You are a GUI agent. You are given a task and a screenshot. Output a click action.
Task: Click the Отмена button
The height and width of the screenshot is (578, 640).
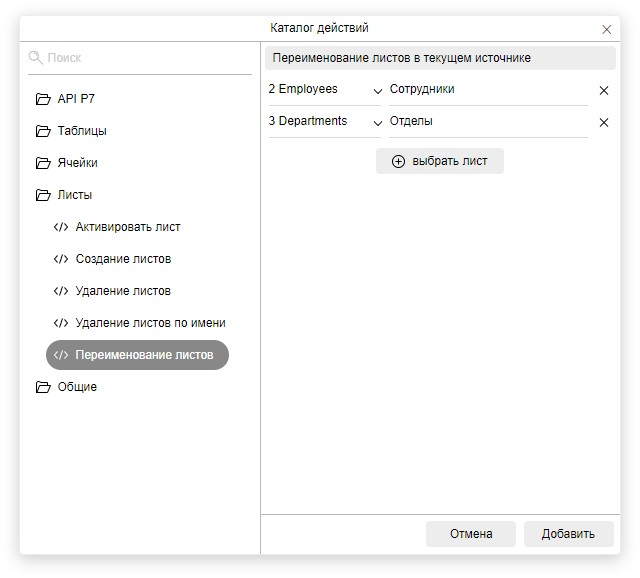pos(470,534)
